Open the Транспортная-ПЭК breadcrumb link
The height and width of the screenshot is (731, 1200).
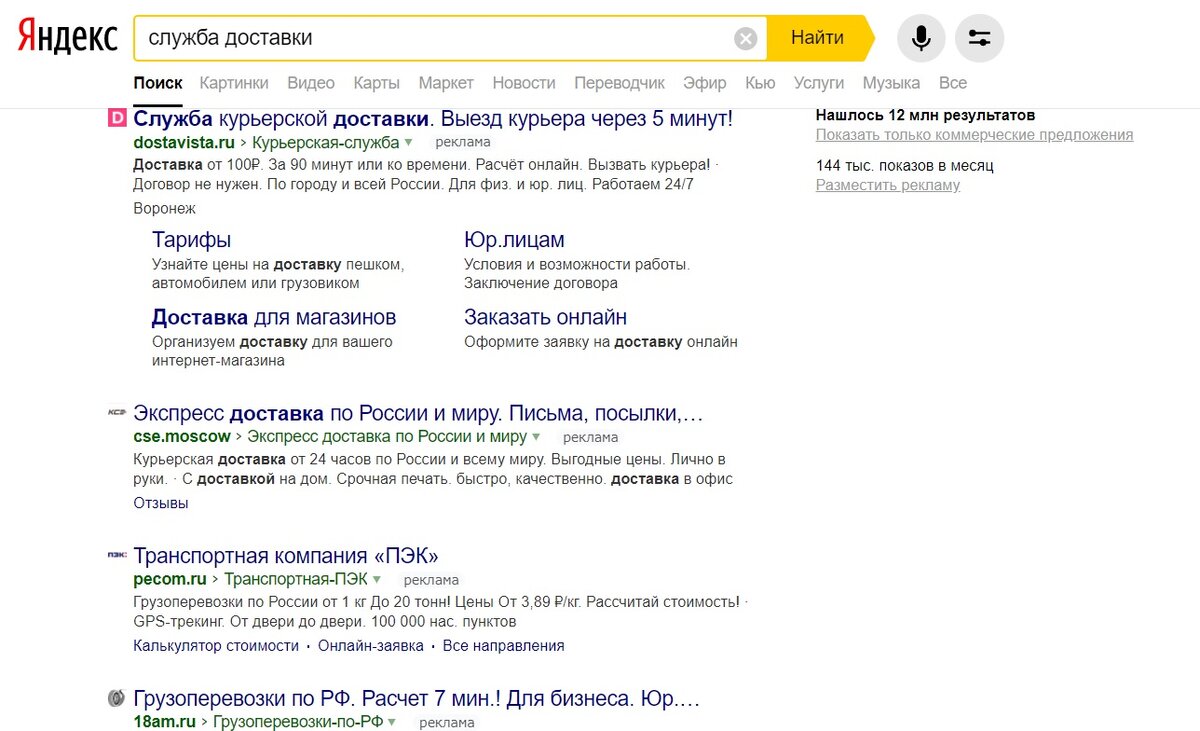296,579
